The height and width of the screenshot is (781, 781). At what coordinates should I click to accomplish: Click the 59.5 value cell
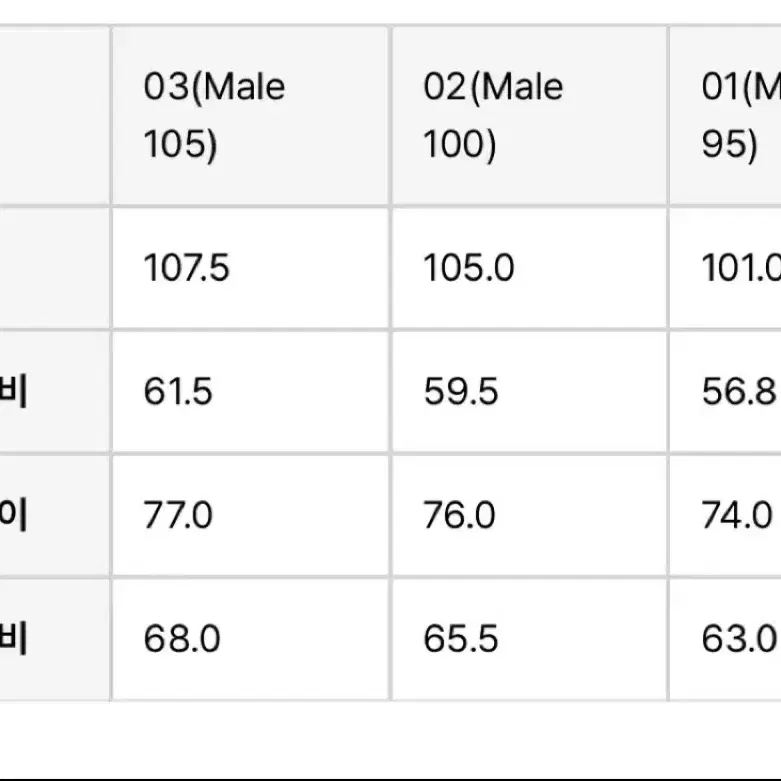pyautogui.click(x=529, y=391)
